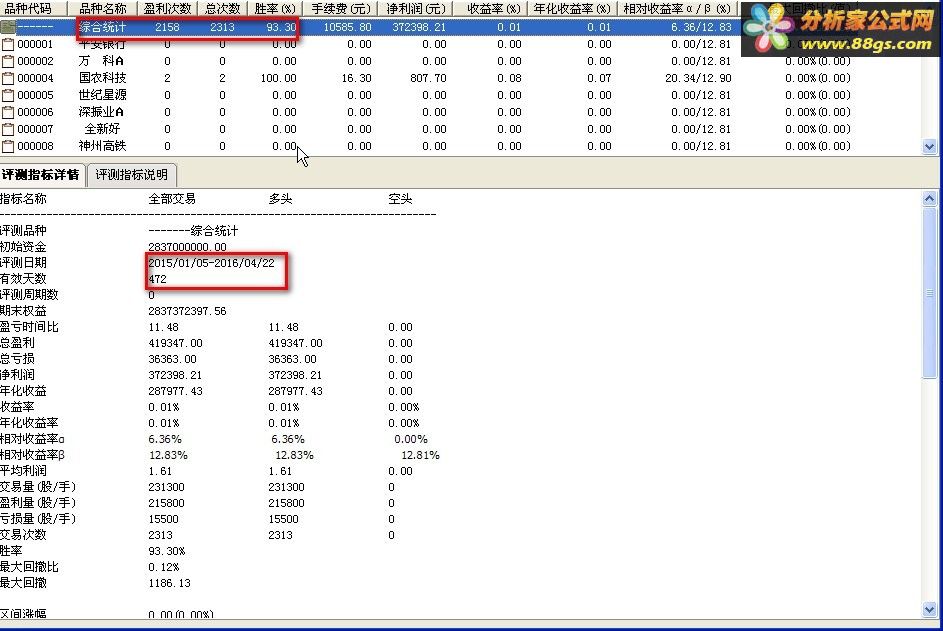943x631 pixels.
Task: Click the details panel scrollbar thumb
Action: tap(929, 293)
